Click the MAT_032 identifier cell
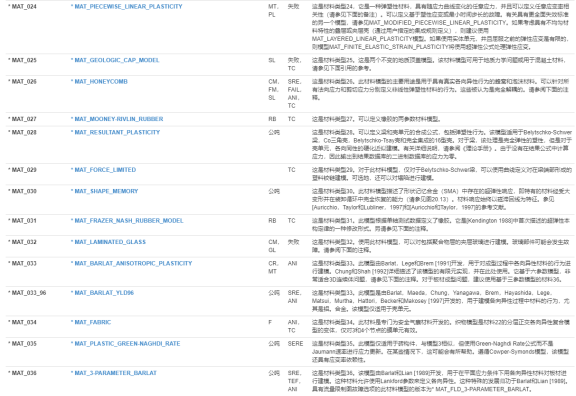Screen dimensions: 576x396 (22, 242)
